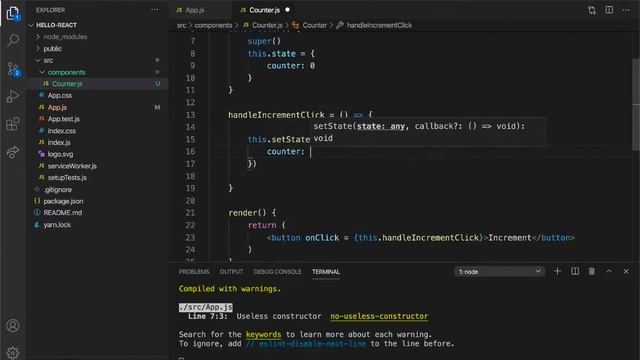Screen dimensions: 640x360
Task: Click the 'keywords' highlighted word in terminal
Action: [263, 335]
